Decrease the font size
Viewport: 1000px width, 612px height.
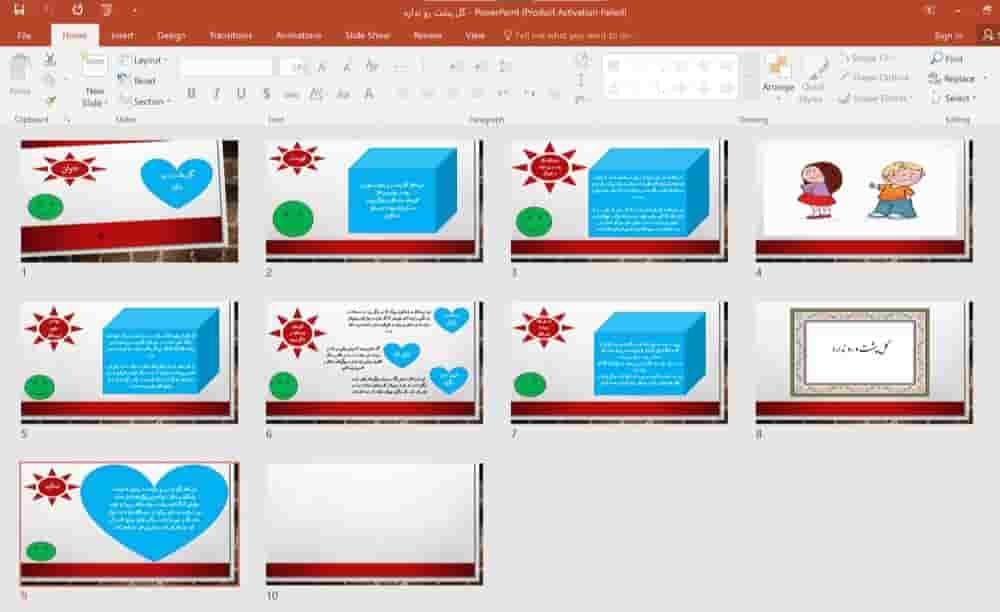click(x=347, y=66)
